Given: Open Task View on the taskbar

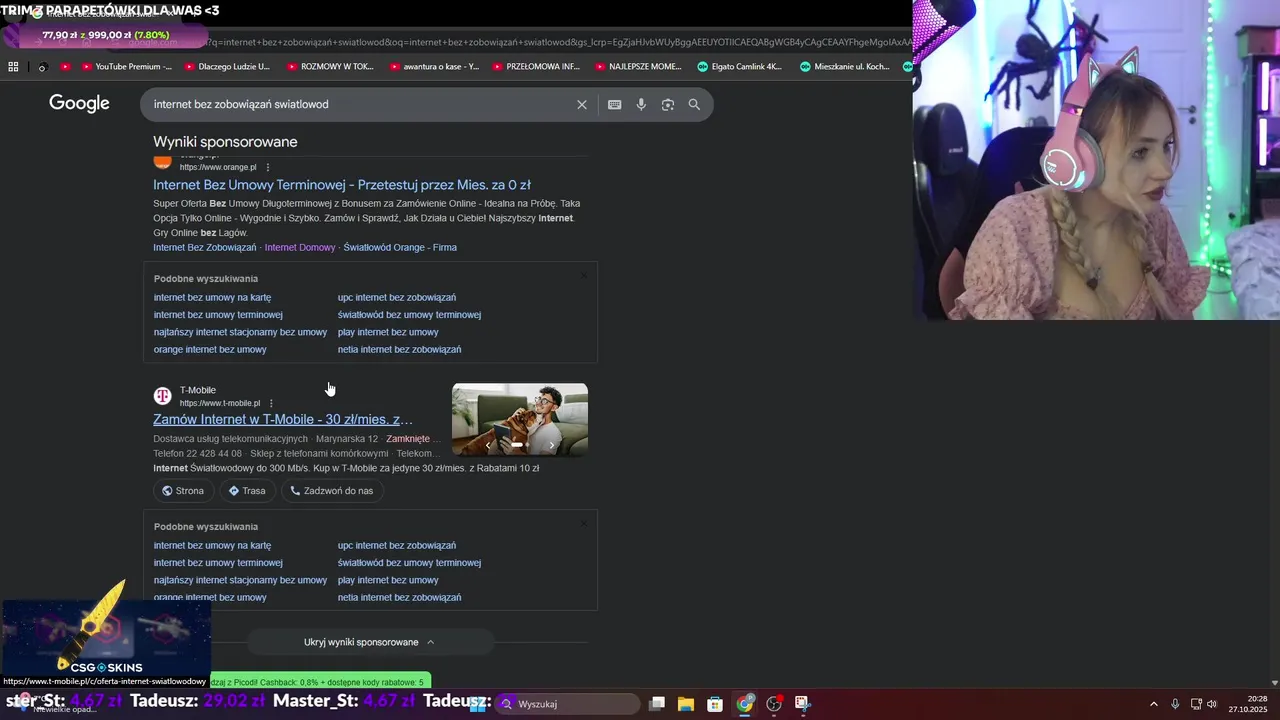Looking at the screenshot, I should point(657,704).
